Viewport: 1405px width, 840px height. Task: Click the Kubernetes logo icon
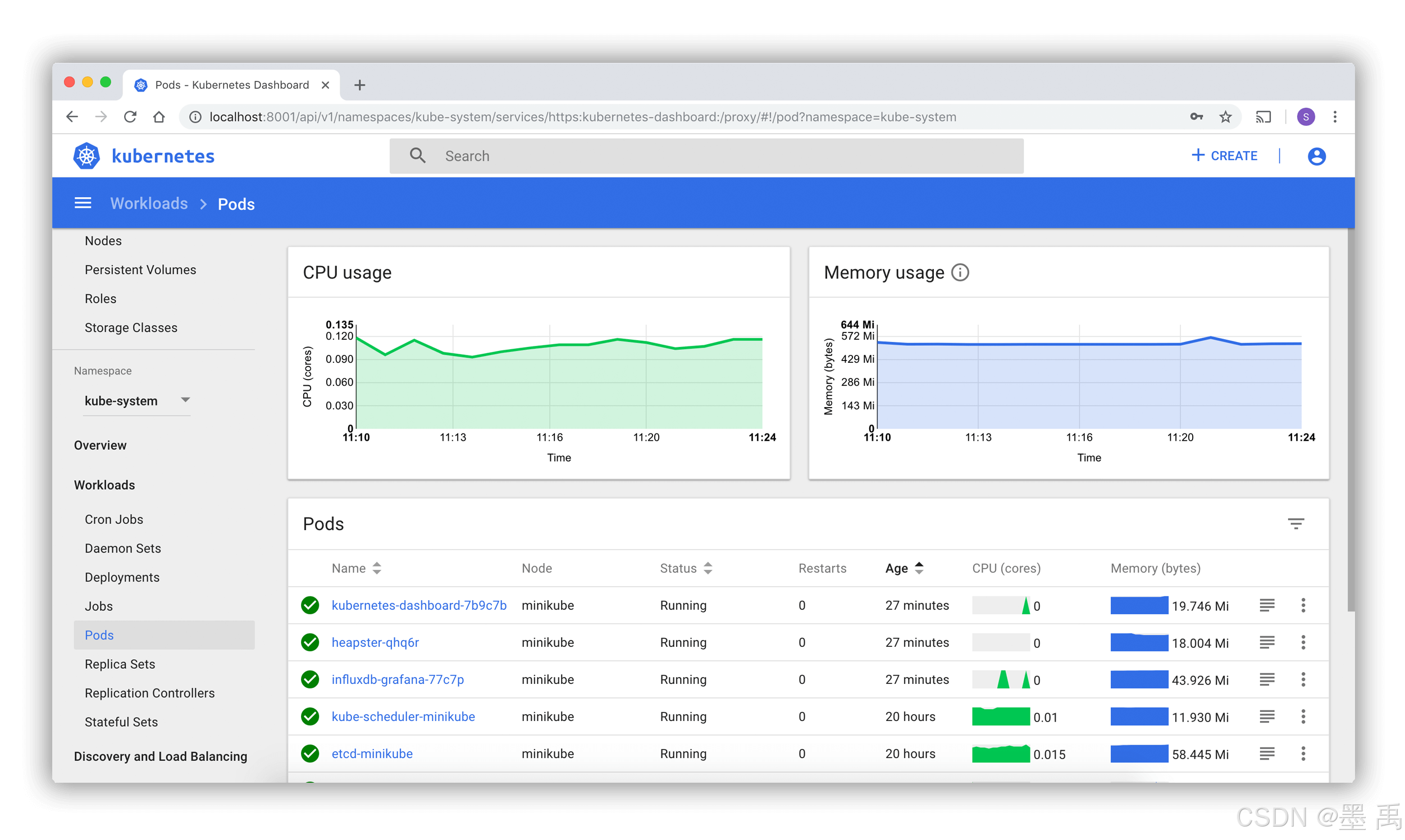86,156
